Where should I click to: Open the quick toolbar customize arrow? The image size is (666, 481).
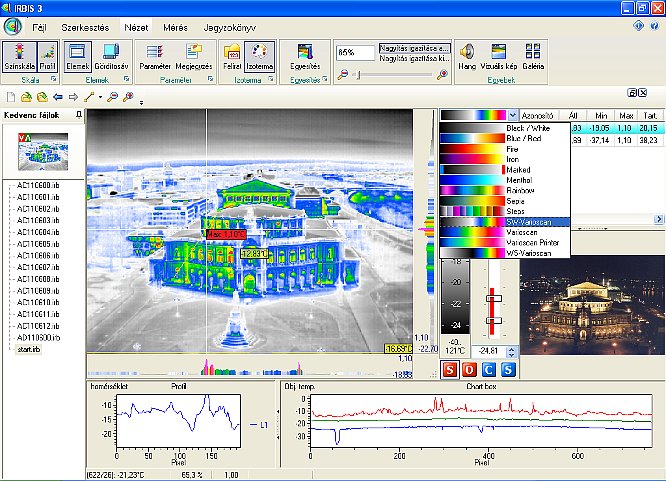coord(141,102)
